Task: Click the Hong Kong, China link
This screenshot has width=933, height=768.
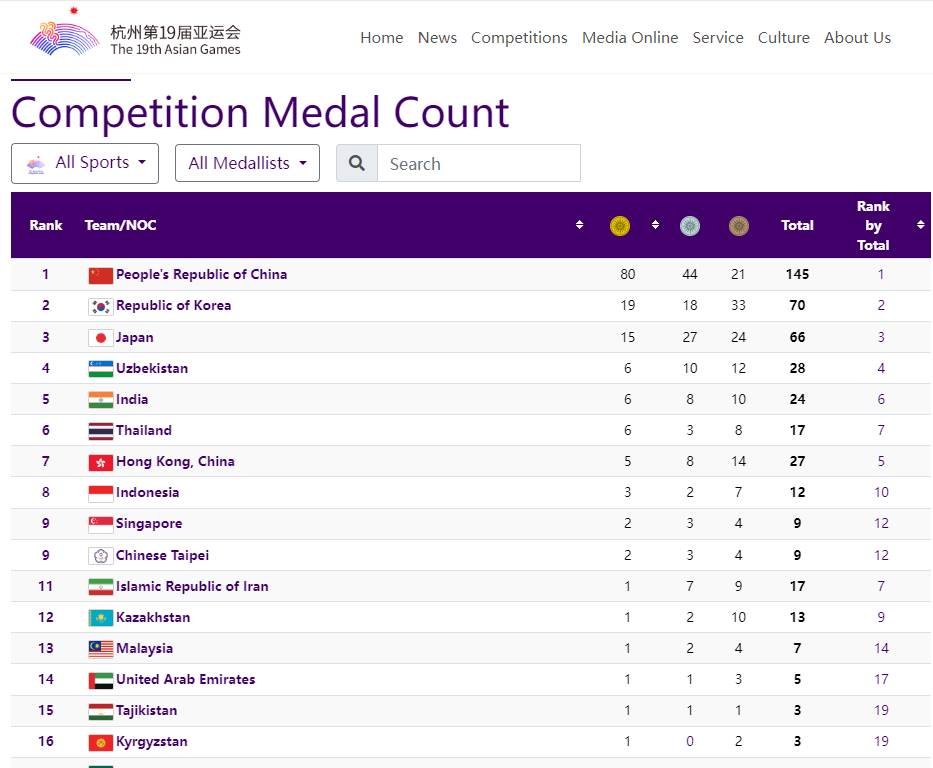Action: coord(175,461)
